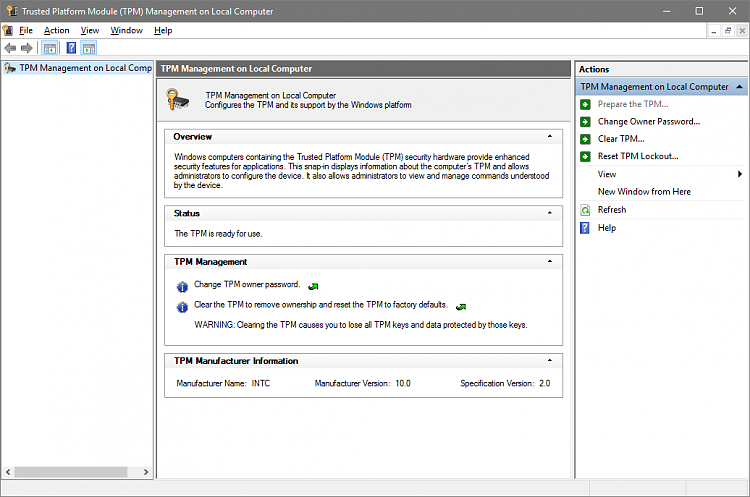Viewport: 750px width, 497px height.
Task: Collapse the TPM Manufacturer Information section
Action: tap(549, 361)
